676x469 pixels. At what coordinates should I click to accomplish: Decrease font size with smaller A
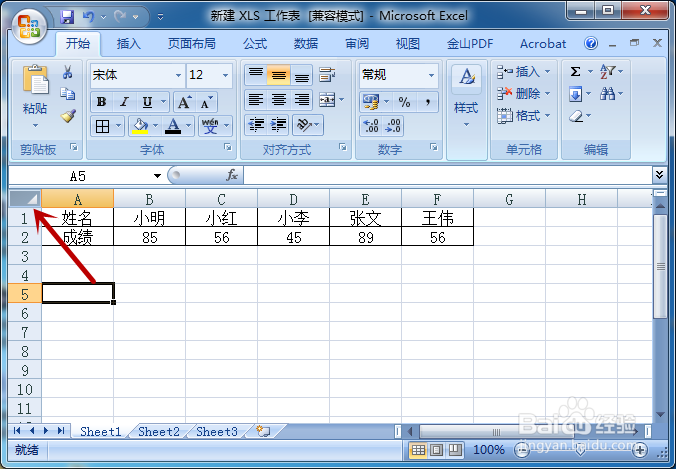click(206, 102)
